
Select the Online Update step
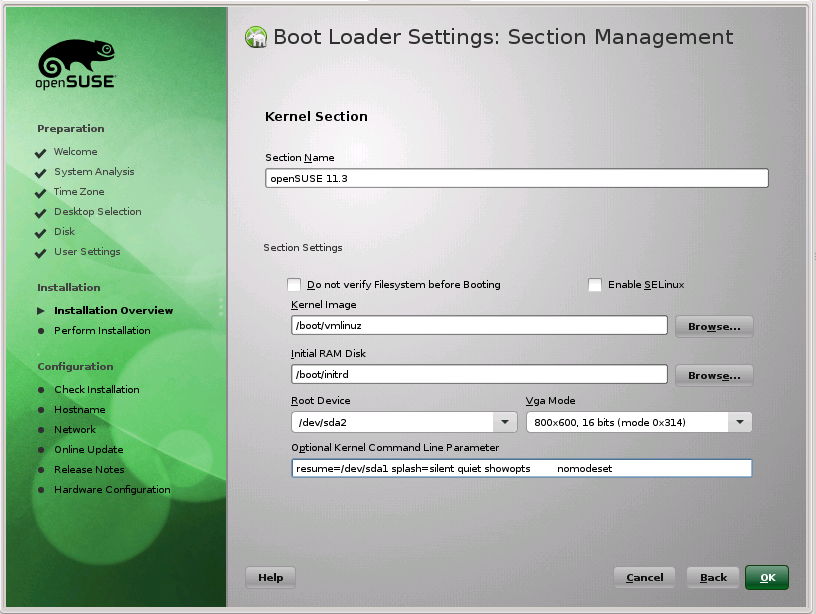pos(88,450)
